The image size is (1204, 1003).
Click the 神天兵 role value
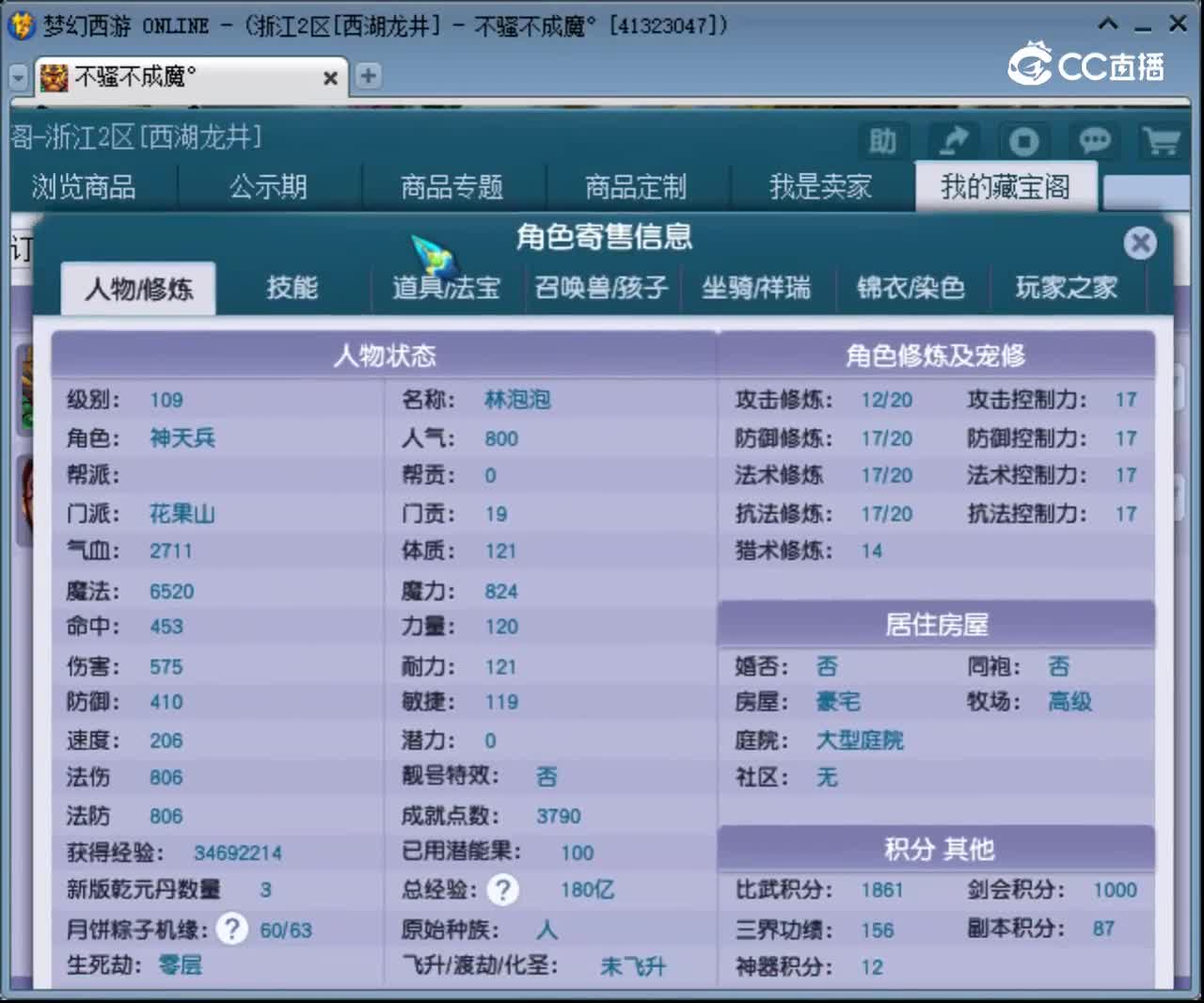tap(182, 438)
